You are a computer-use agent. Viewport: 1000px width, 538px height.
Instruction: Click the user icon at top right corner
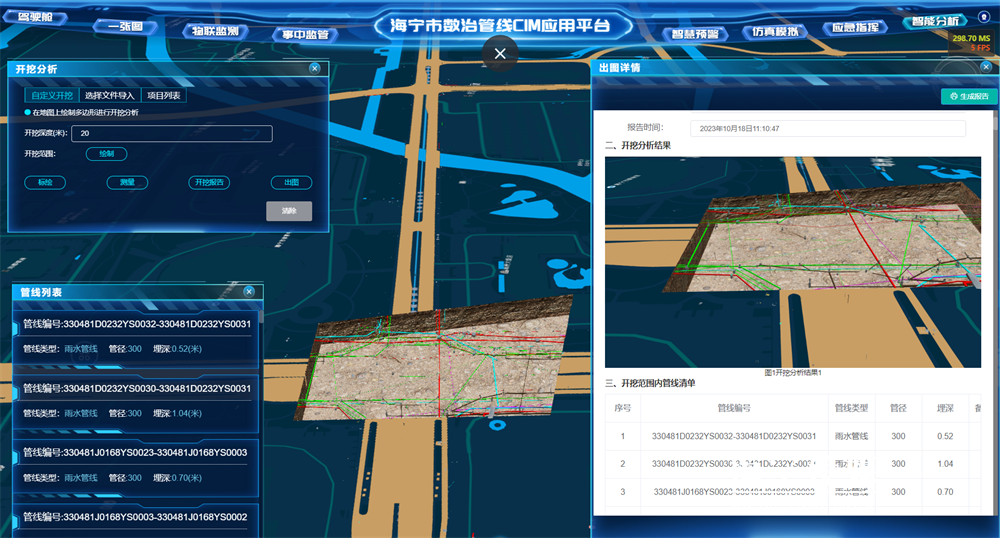pyautogui.click(x=984, y=17)
